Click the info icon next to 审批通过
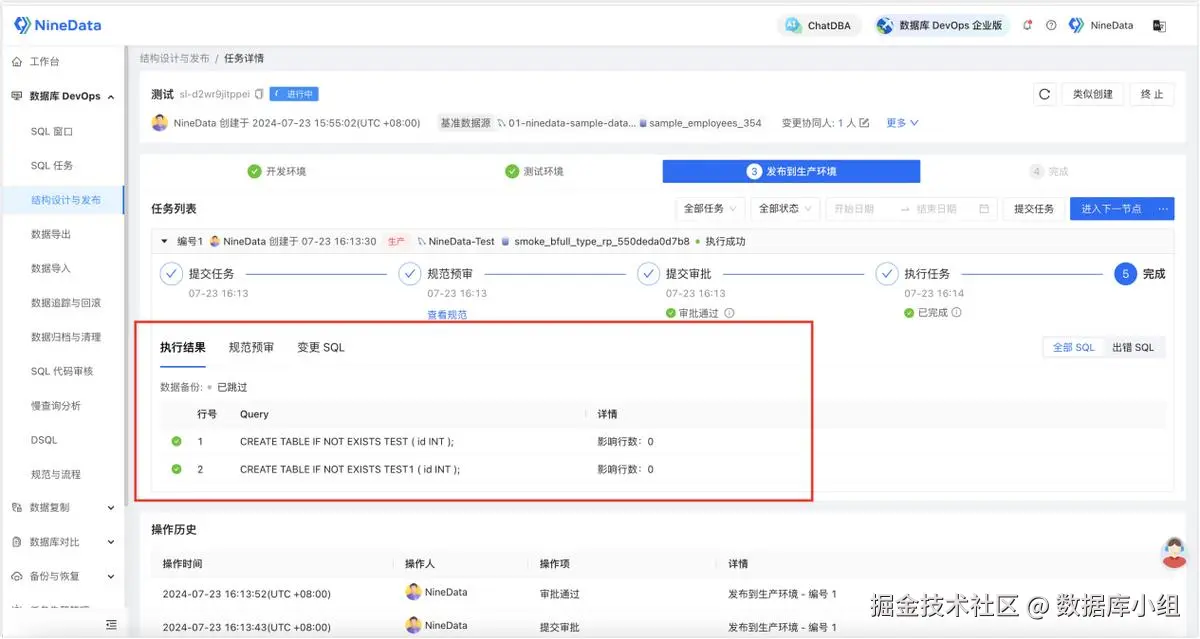Screen dimensions: 1200x639 tap(729, 313)
